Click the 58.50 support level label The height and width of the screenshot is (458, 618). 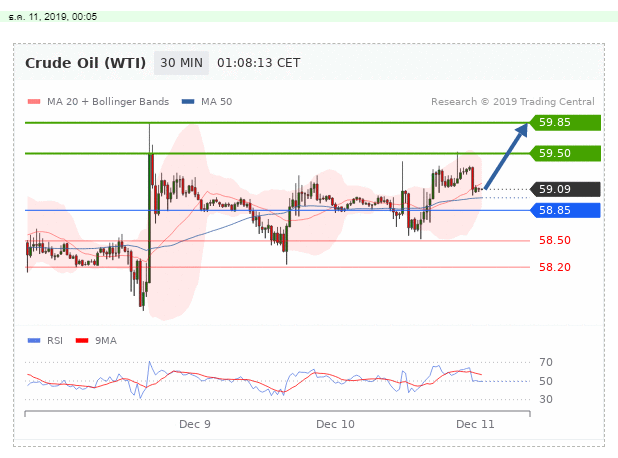tap(555, 240)
